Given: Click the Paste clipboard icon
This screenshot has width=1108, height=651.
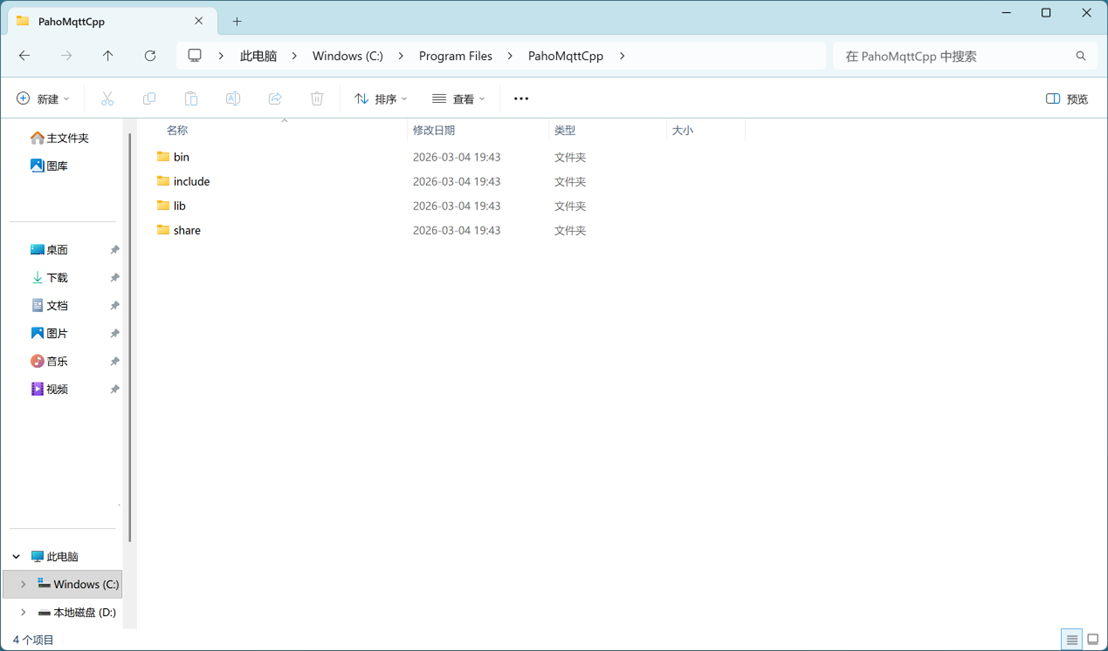Looking at the screenshot, I should pos(191,99).
